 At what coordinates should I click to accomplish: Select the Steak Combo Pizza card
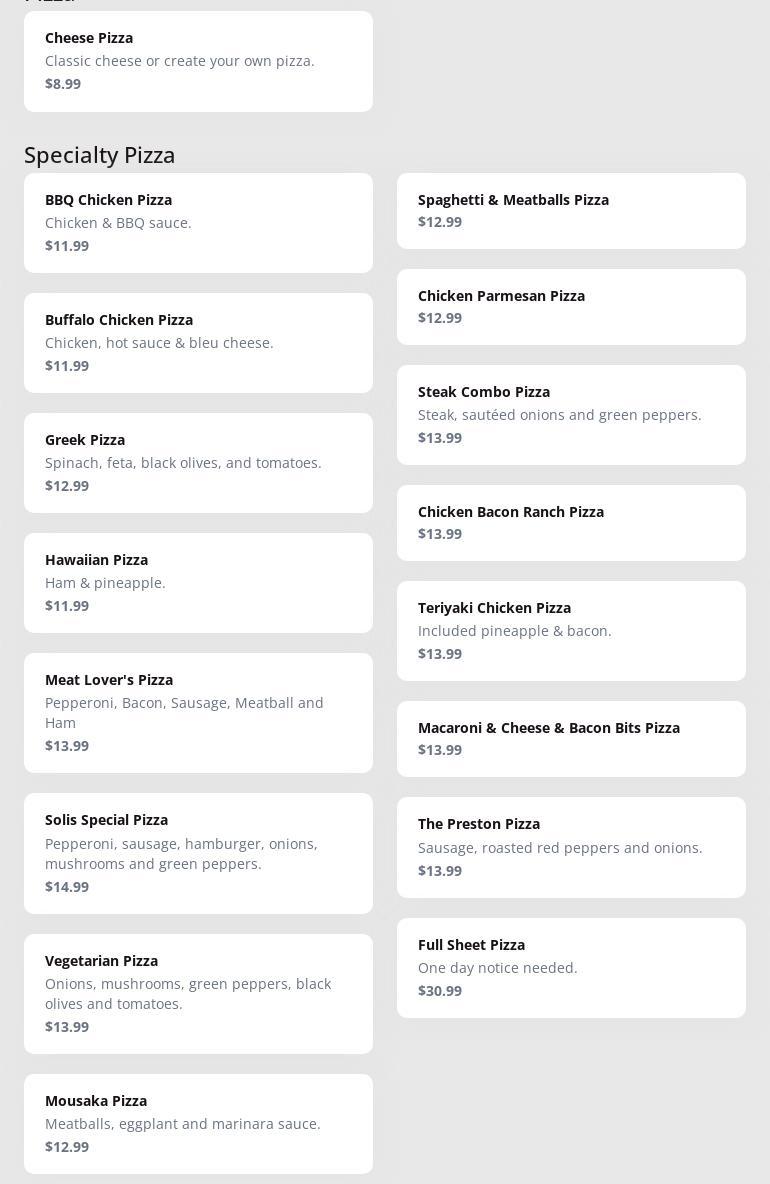(x=571, y=415)
